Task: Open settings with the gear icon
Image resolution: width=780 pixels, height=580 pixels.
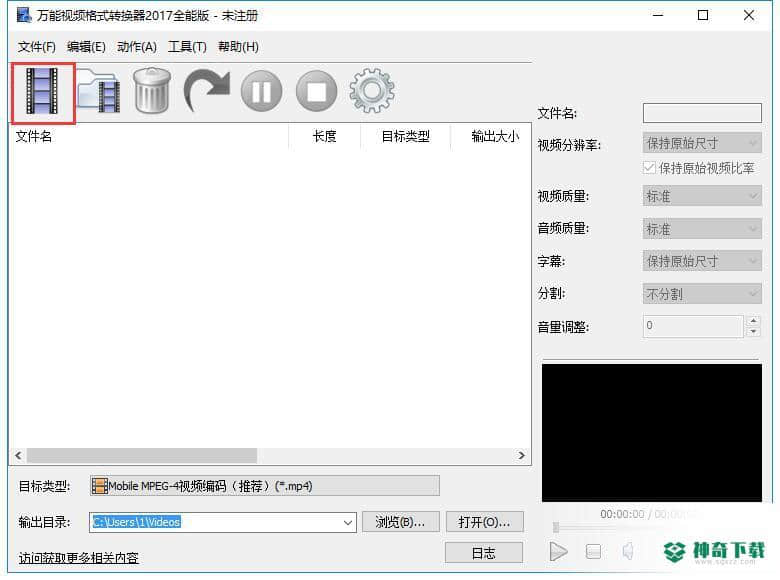Action: pyautogui.click(x=372, y=91)
